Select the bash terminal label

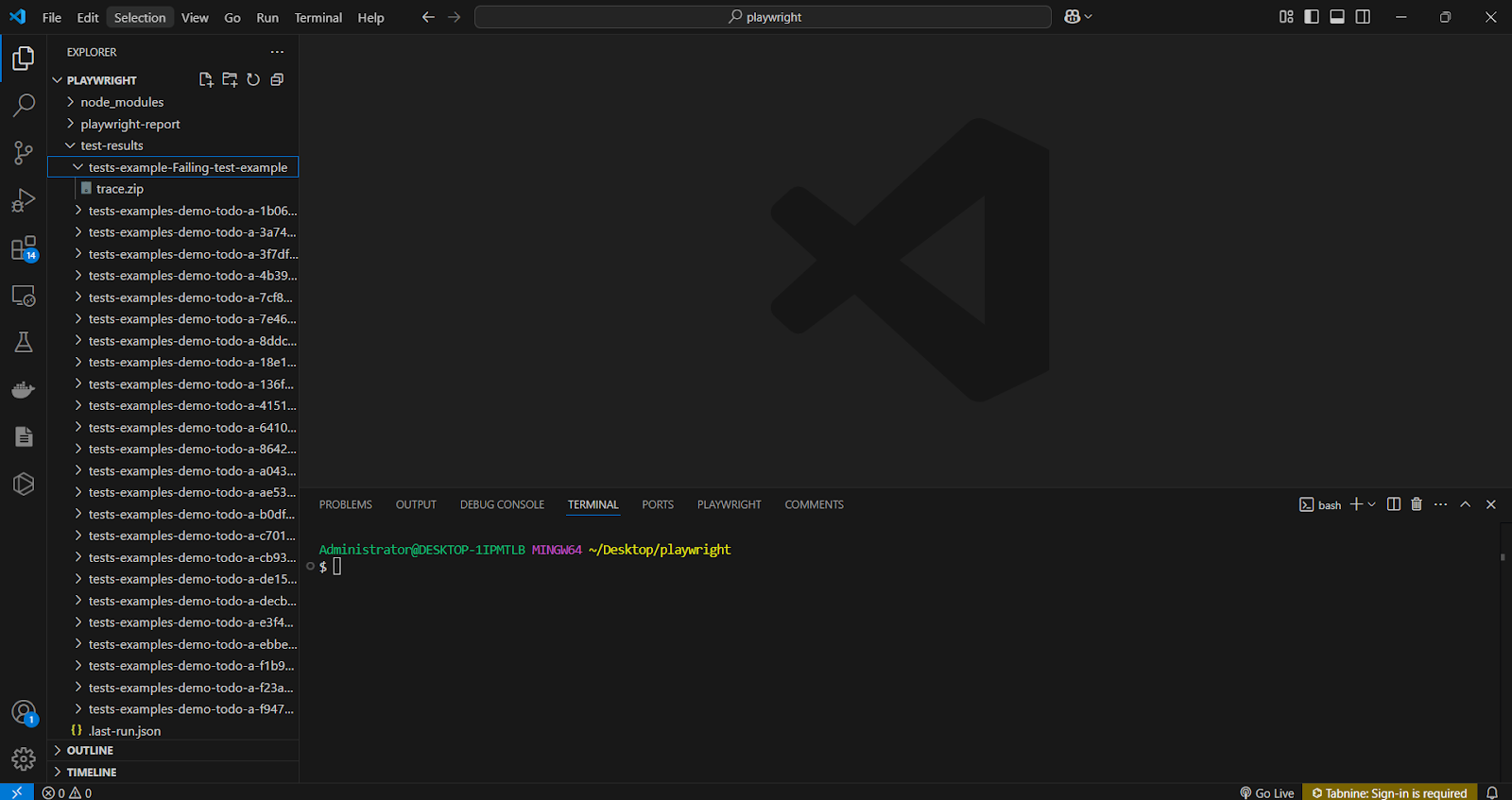pyautogui.click(x=1320, y=504)
